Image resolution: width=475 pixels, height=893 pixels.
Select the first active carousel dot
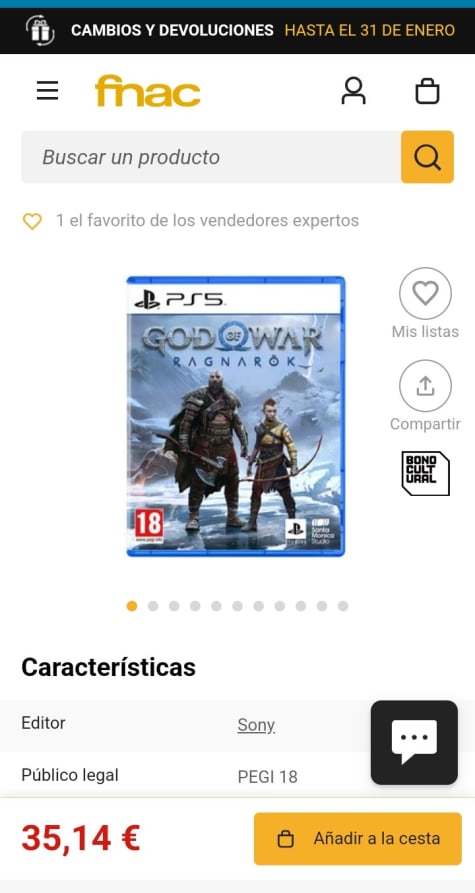pyautogui.click(x=132, y=606)
